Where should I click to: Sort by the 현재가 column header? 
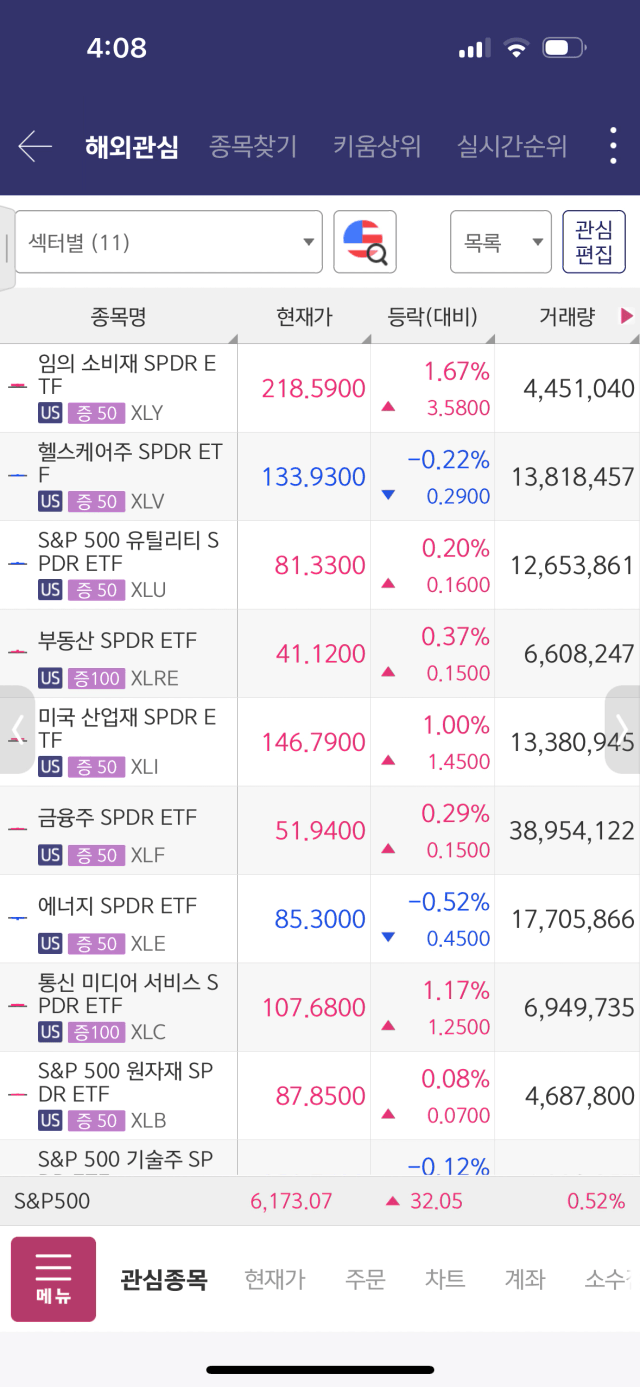[304, 317]
